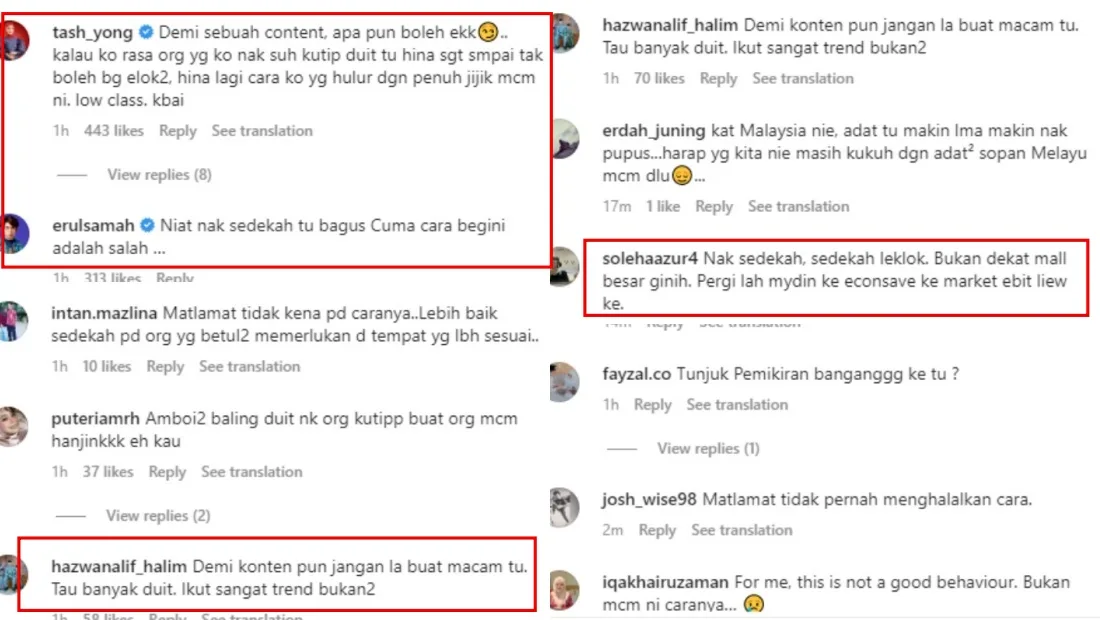The height and width of the screenshot is (620, 1100).
Task: Click tash_yong's profile avatar
Action: click(14, 41)
